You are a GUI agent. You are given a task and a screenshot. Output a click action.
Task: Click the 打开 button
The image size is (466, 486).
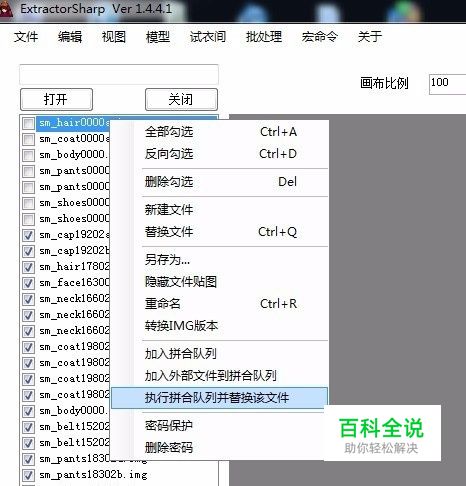click(x=56, y=99)
